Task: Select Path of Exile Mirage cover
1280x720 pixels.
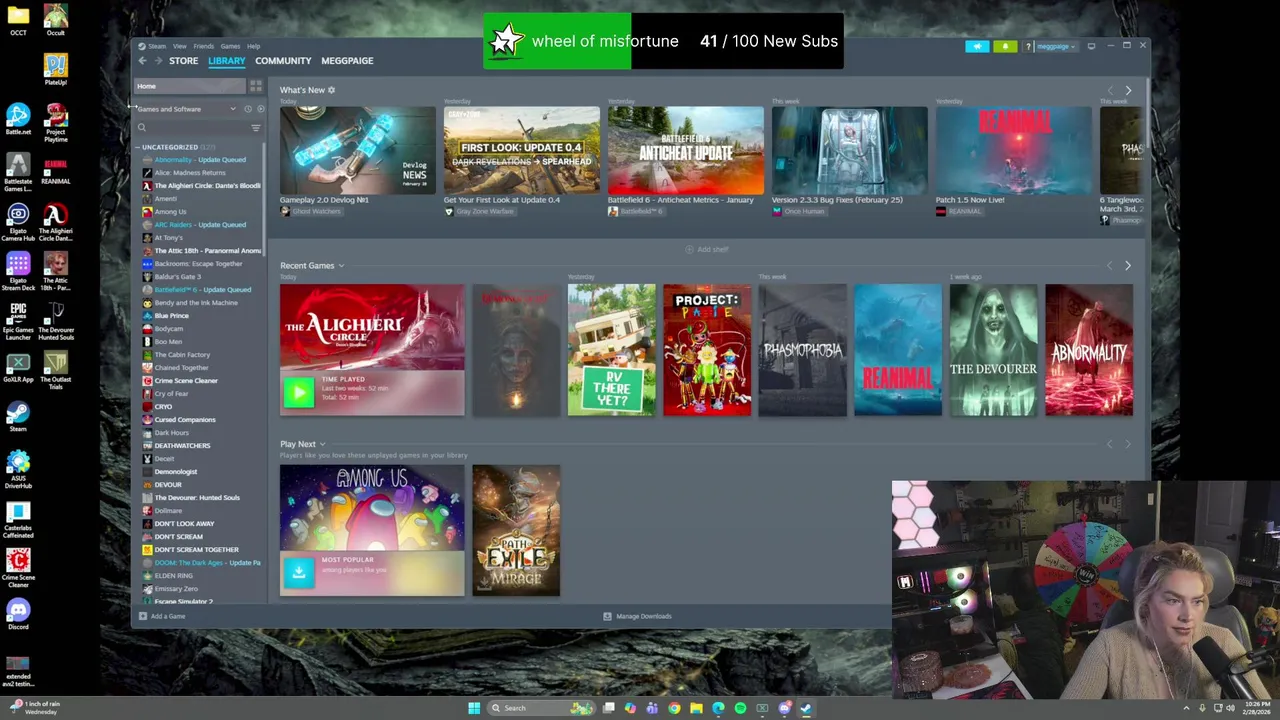Action: pos(516,530)
